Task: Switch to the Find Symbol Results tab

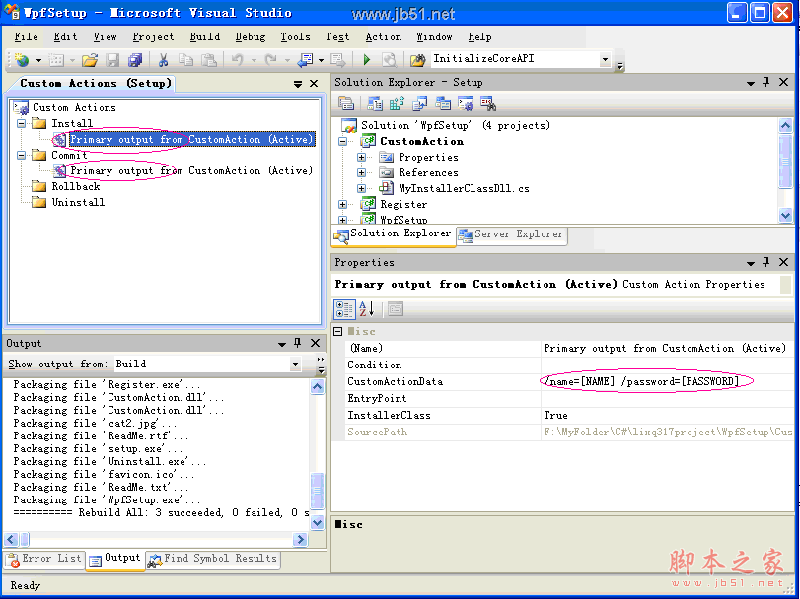Action: coord(212,559)
